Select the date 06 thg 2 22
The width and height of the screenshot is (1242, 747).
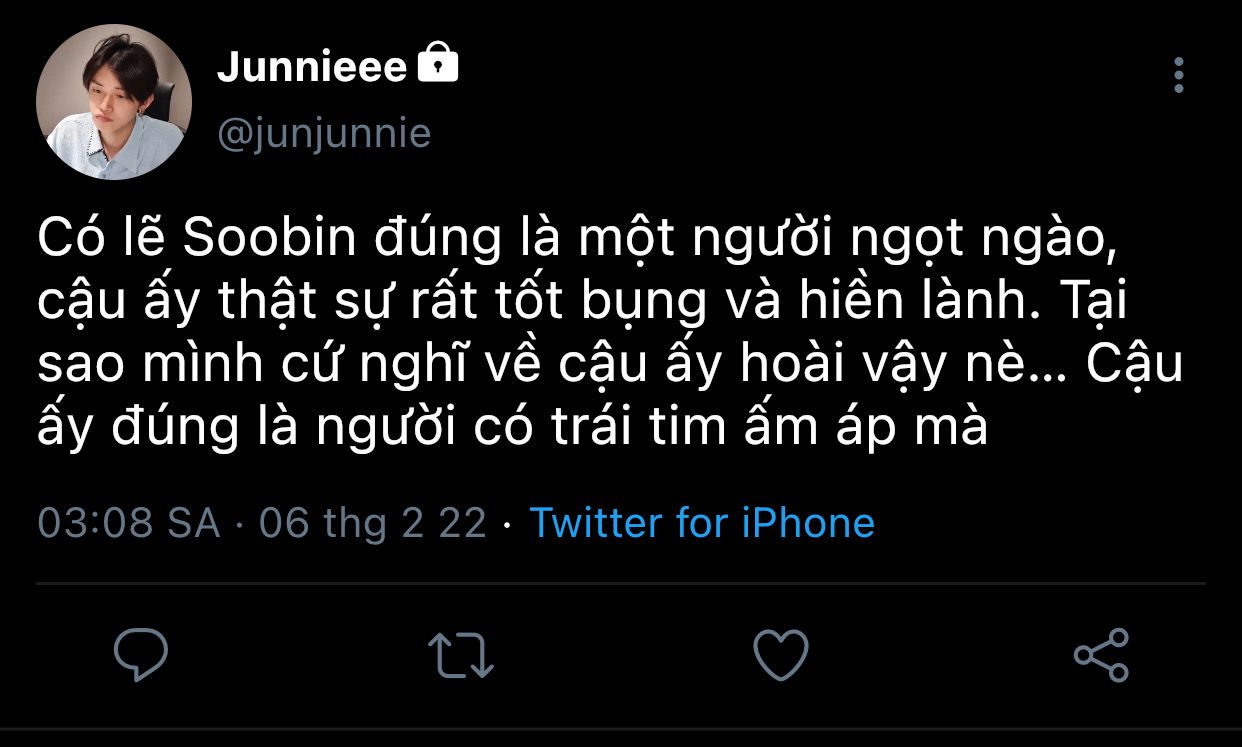coord(372,523)
